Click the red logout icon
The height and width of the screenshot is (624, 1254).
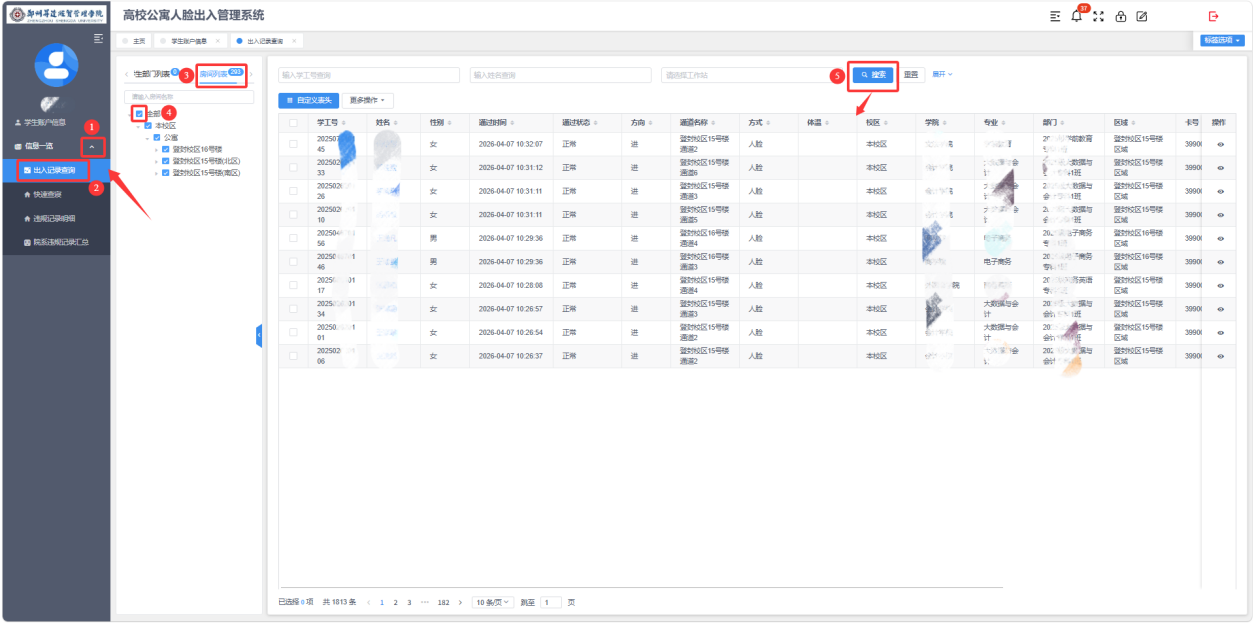coord(1214,16)
